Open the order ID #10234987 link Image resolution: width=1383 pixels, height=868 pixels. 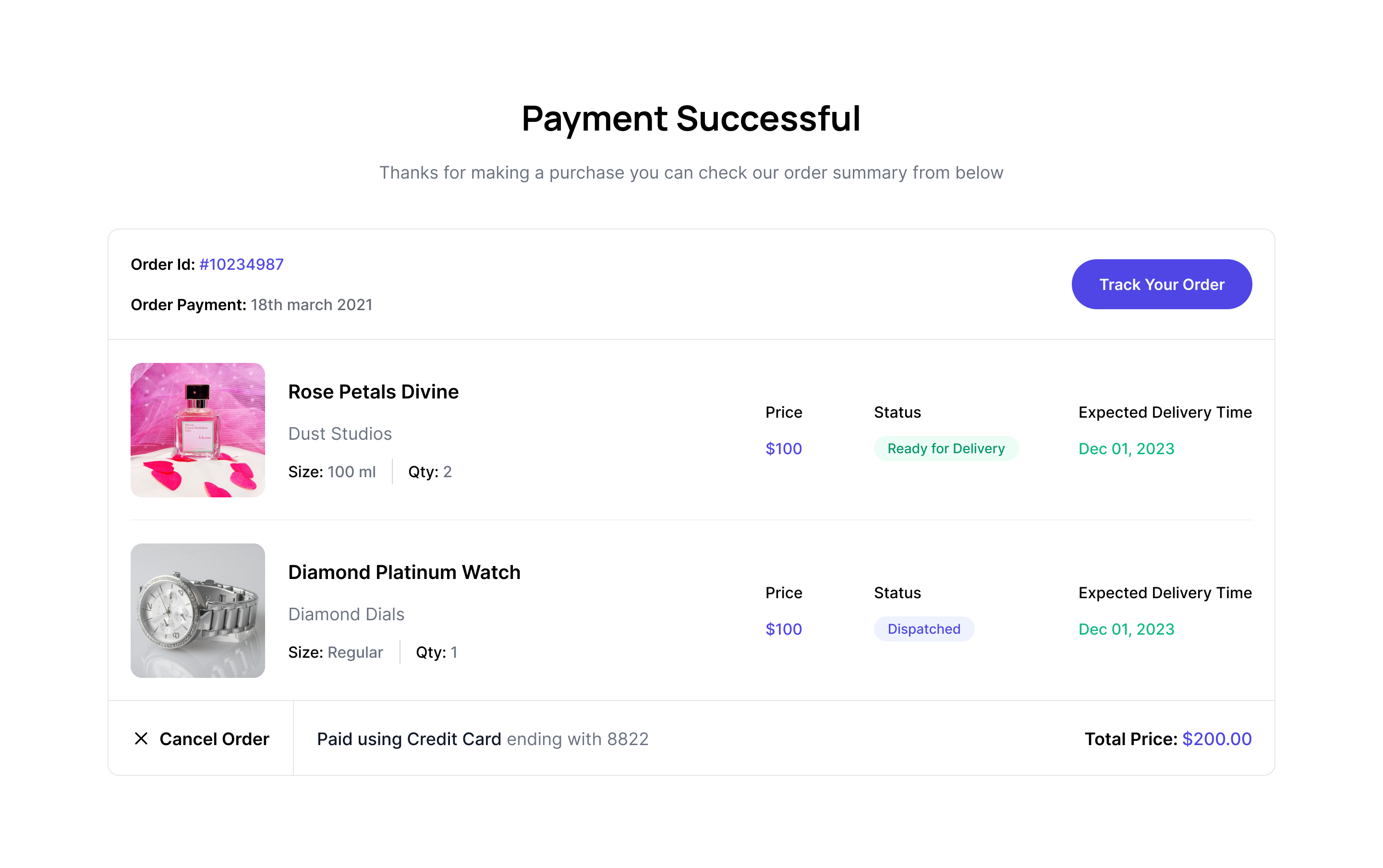[x=241, y=264]
